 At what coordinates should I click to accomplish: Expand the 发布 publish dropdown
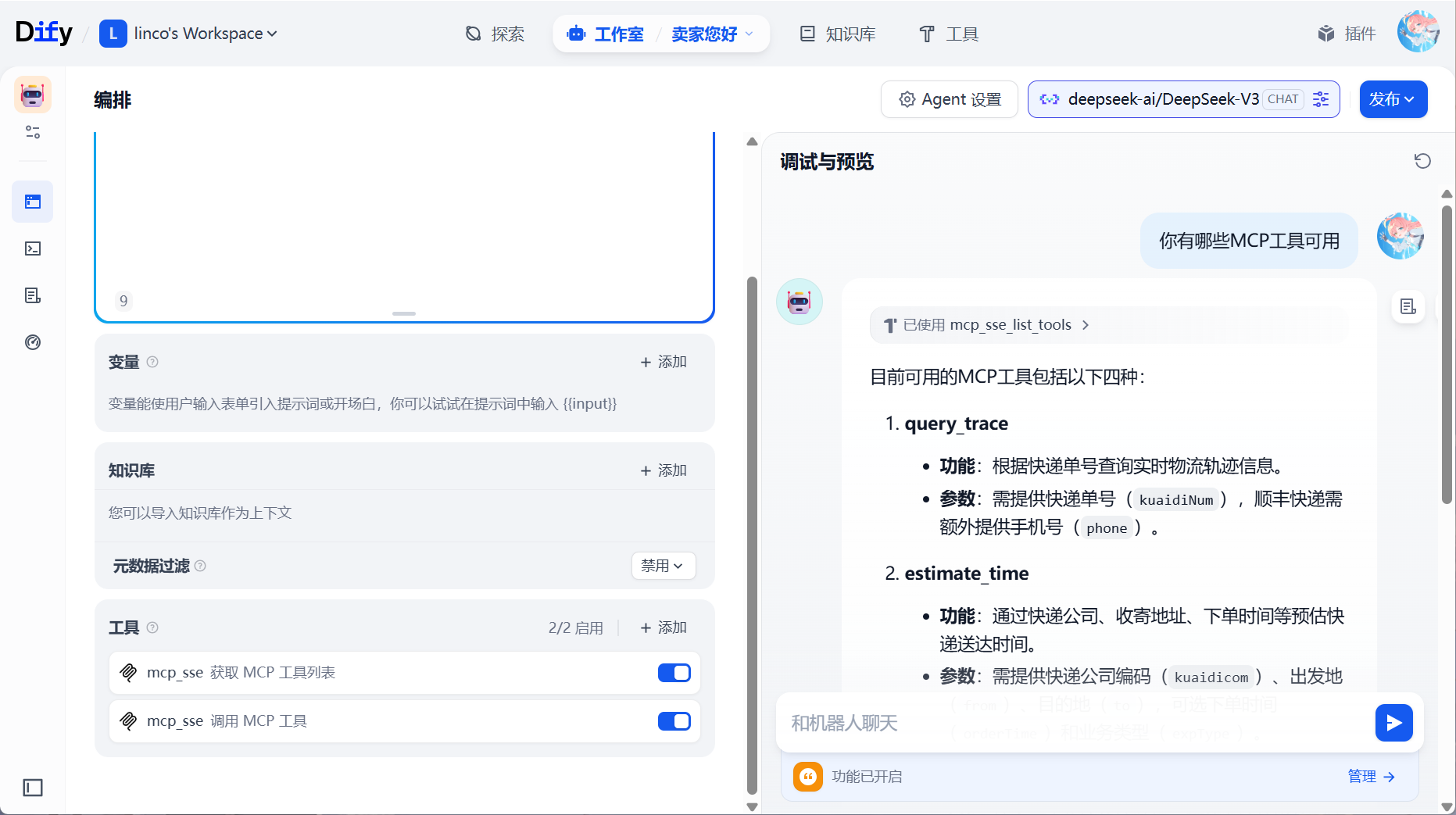[1393, 99]
